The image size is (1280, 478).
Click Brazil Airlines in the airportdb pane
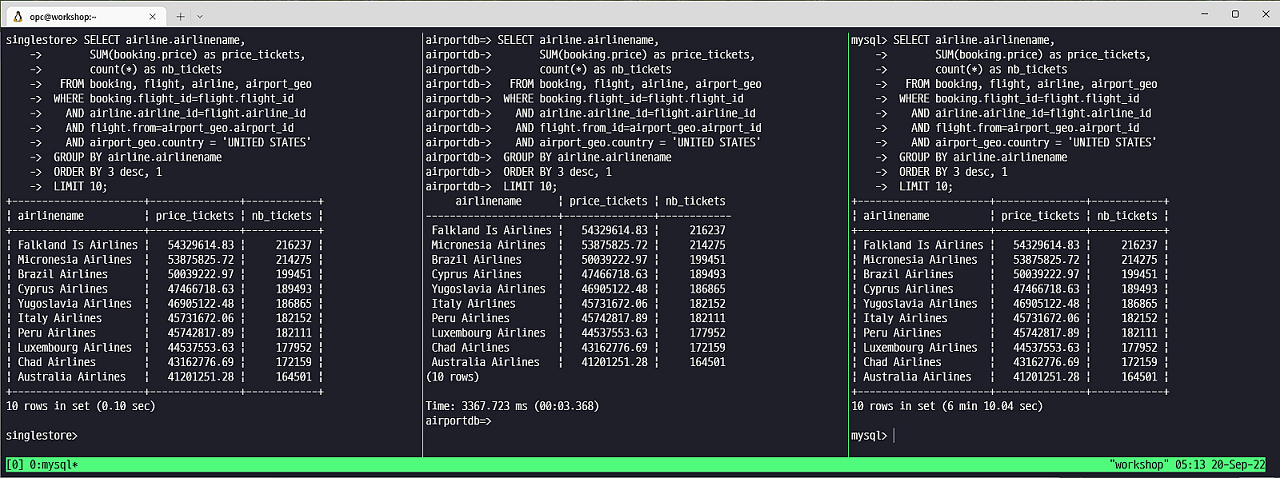click(x=476, y=259)
